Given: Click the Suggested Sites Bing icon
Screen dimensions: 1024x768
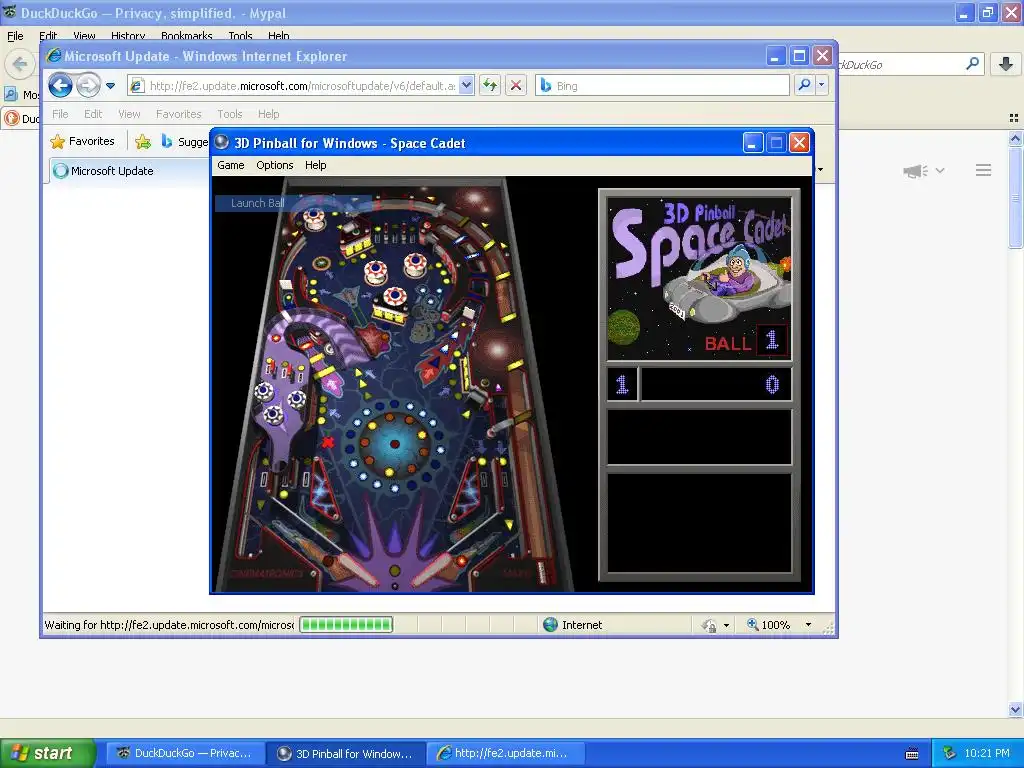Looking at the screenshot, I should pos(167,141).
